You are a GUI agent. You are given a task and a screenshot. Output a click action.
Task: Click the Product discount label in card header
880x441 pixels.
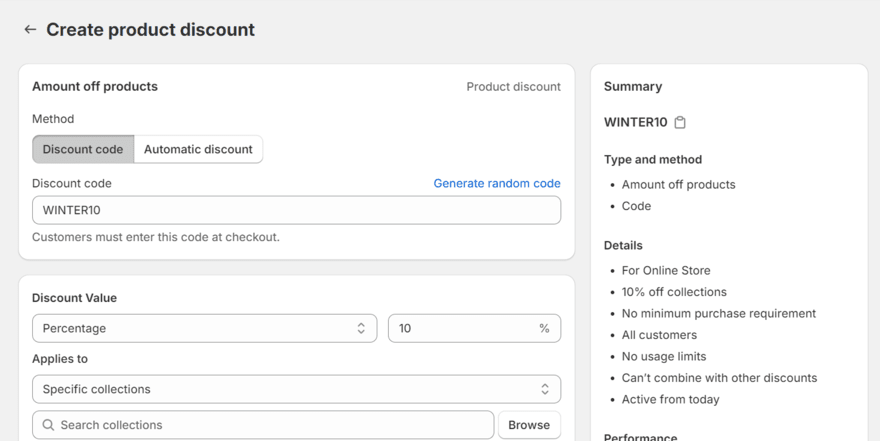(x=513, y=87)
